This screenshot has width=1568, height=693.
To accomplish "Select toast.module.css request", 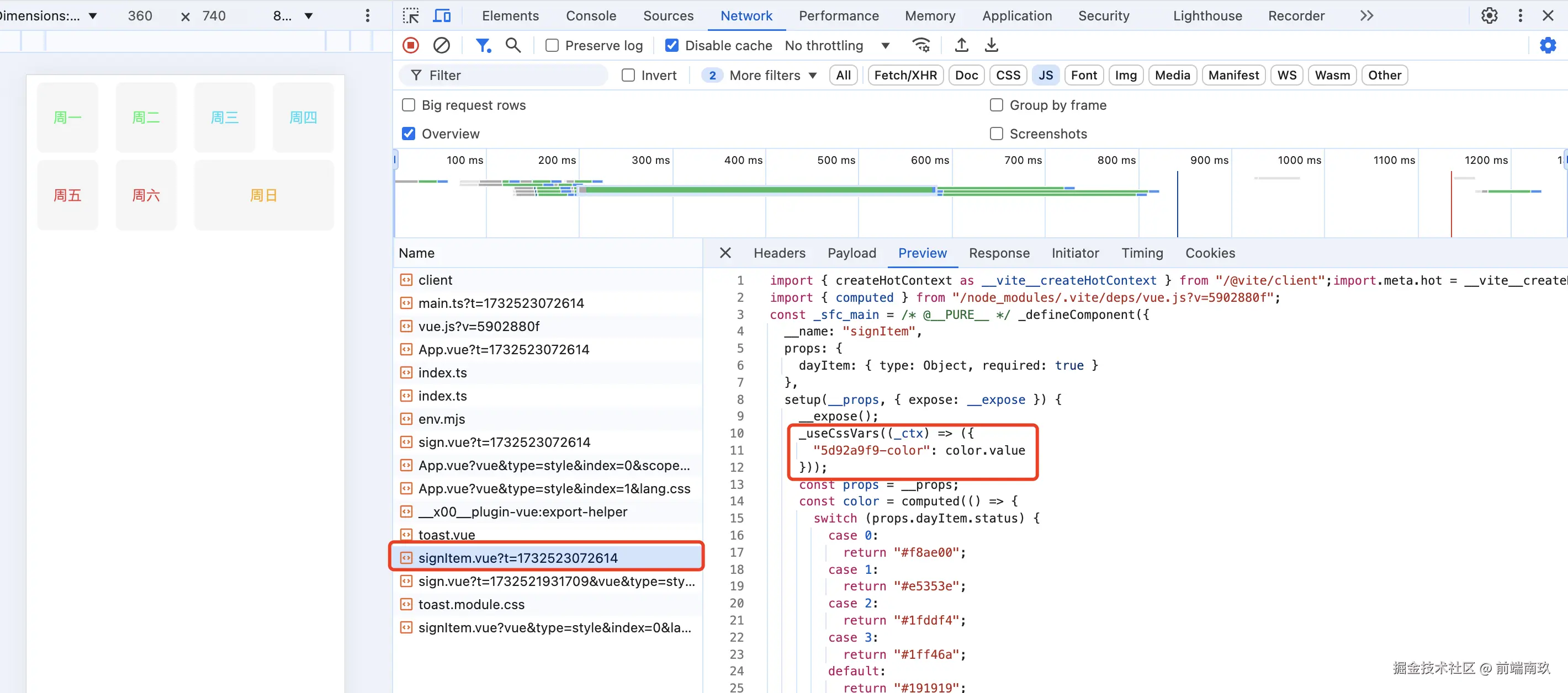I will 471,604.
